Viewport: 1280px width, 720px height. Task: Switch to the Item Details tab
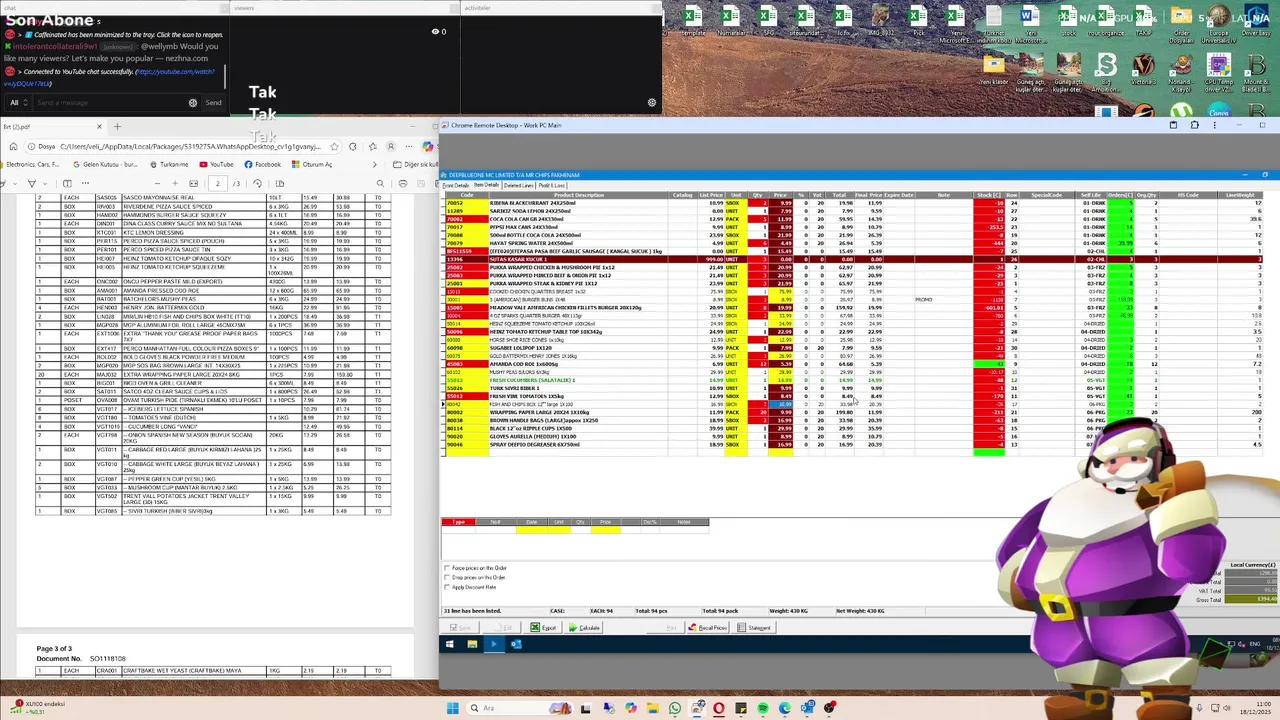coord(486,185)
